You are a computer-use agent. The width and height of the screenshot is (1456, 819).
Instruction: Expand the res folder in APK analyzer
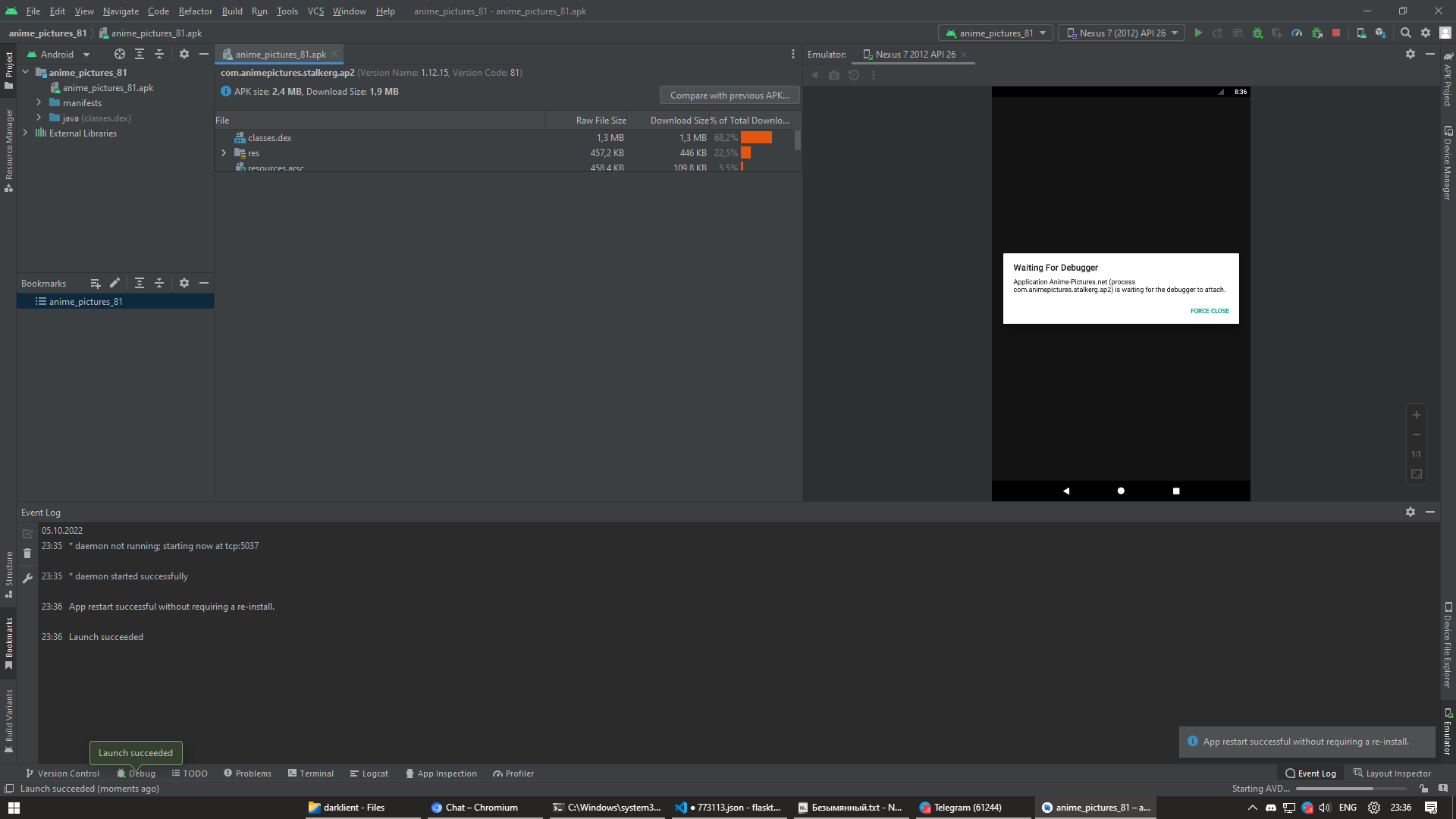coord(224,153)
